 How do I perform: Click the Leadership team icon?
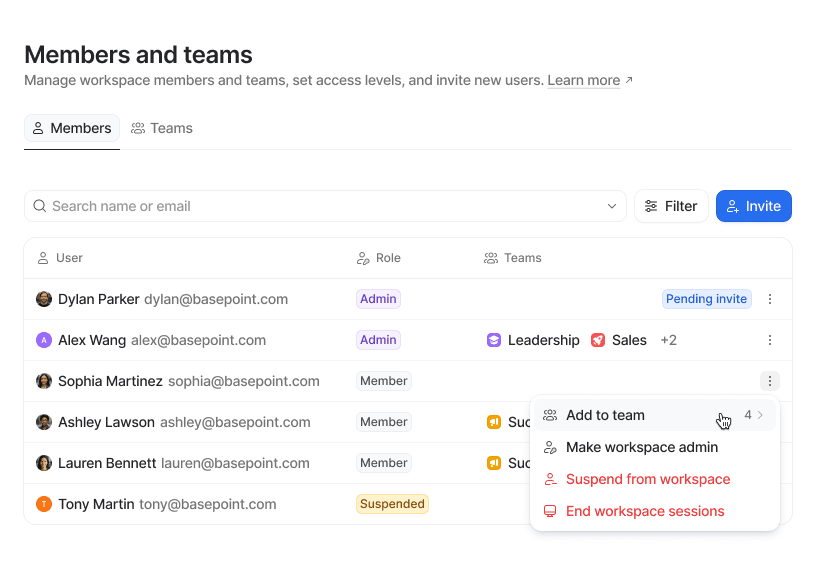pyautogui.click(x=494, y=340)
